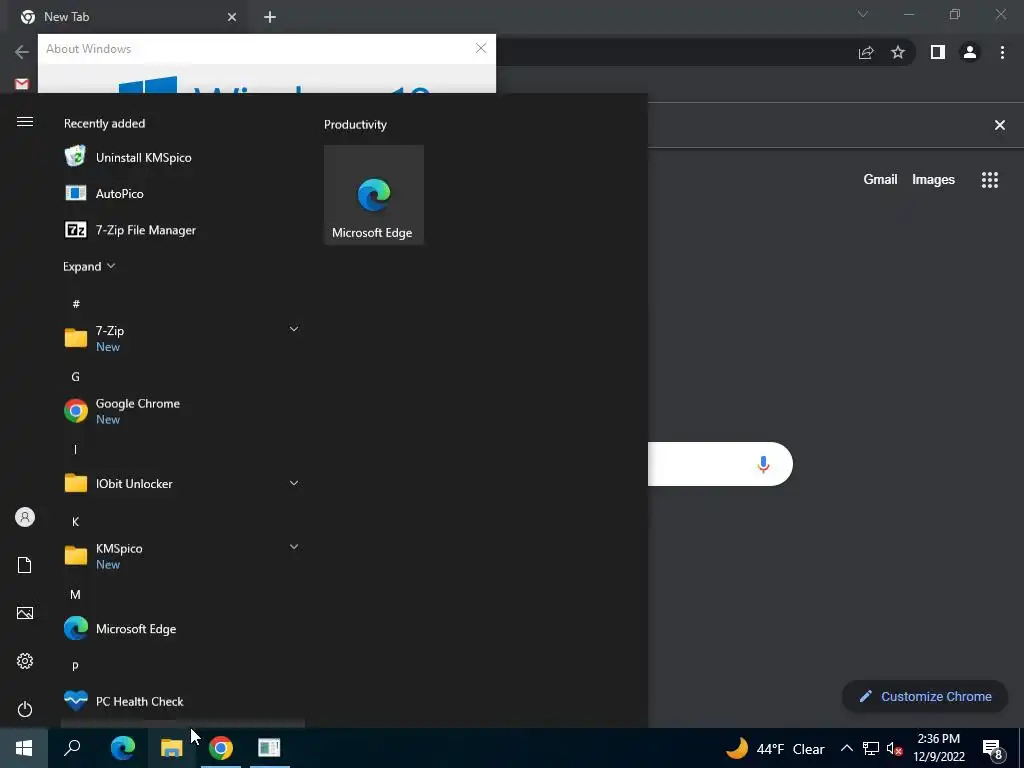
Task: Open Chrome's three-dot menu
Action: click(x=1002, y=52)
